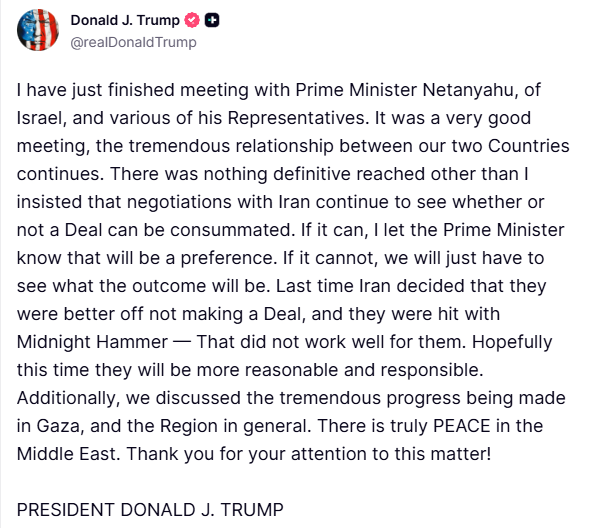This screenshot has width=590, height=528.
Task: Click the Thank you for your attention sentence
Action: (x=309, y=454)
